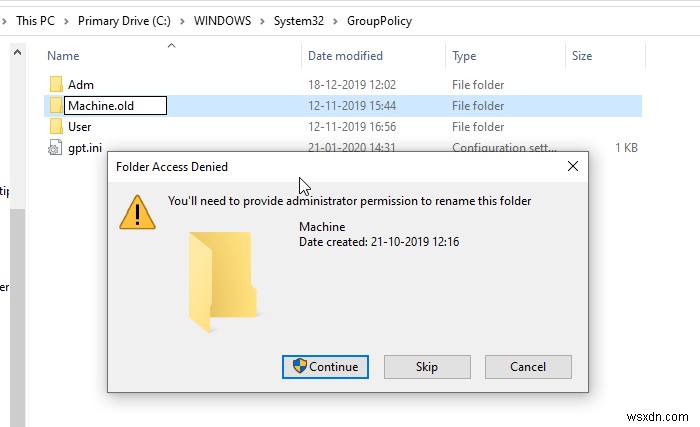Sort files by Size column header
Viewport: 700px width, 427px height.
(582, 56)
